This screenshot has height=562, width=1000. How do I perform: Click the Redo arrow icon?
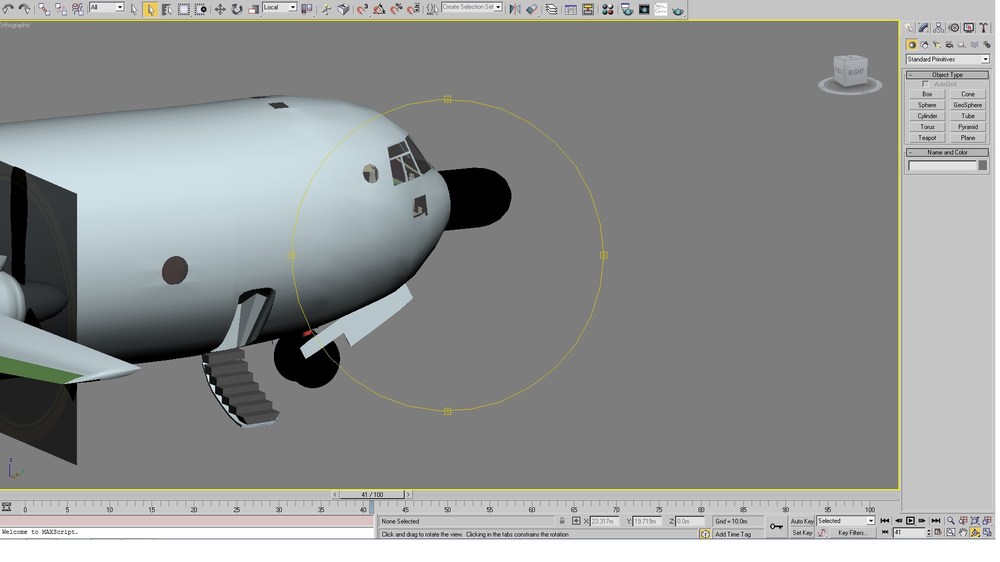[x=24, y=9]
